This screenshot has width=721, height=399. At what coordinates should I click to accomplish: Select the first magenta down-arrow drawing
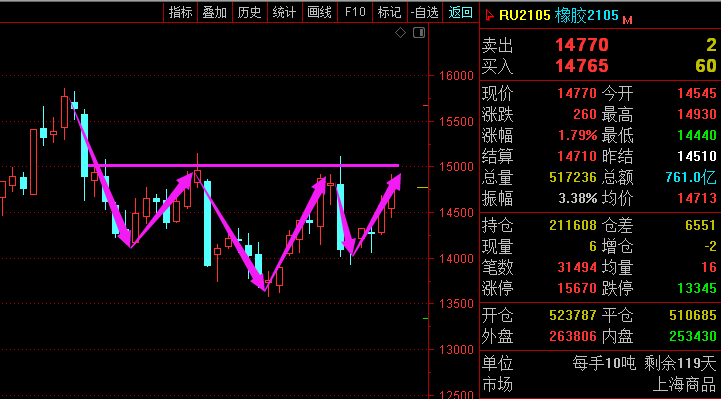(100, 175)
